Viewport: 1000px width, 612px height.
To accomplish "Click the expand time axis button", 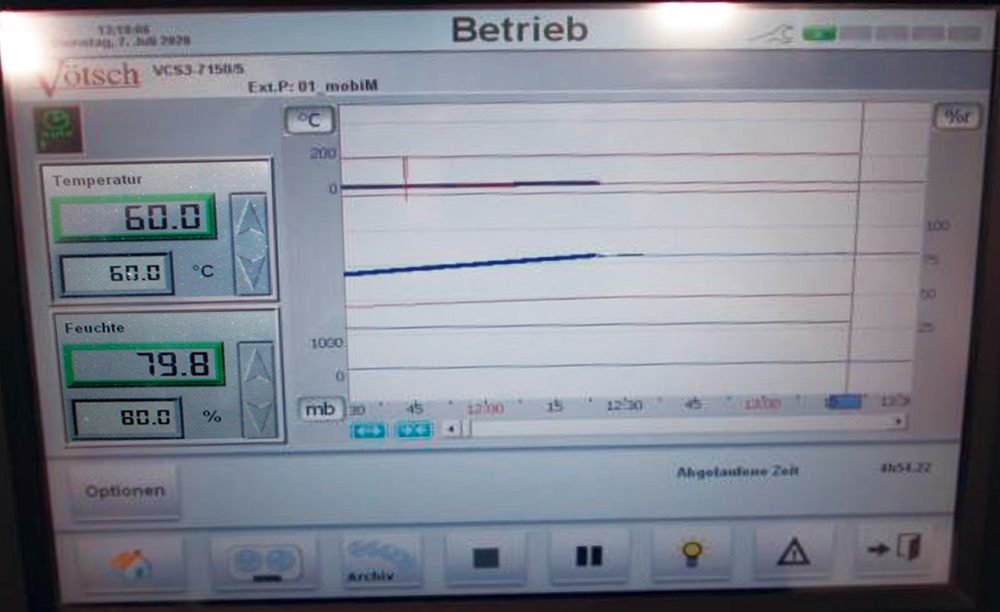I will tap(367, 430).
